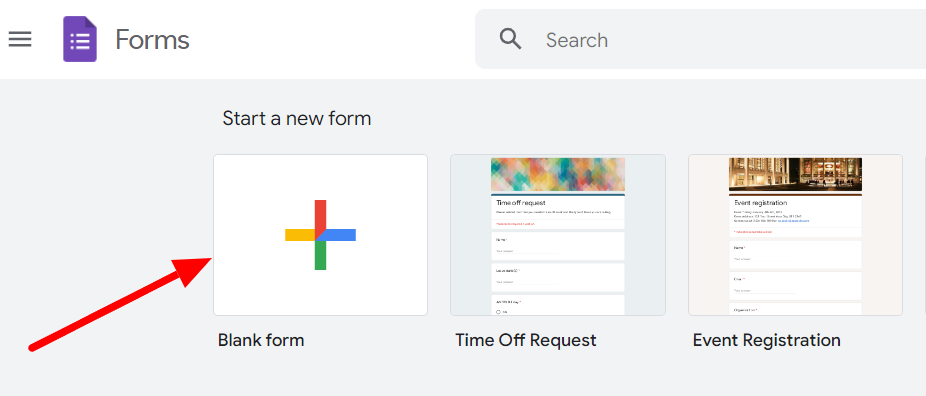
Task: Click the magnifier search icon
Action: click(510, 39)
